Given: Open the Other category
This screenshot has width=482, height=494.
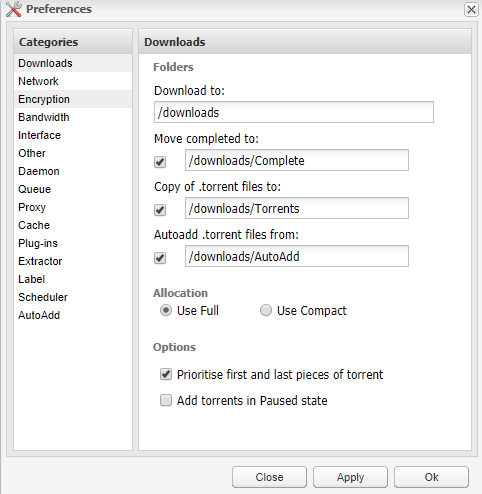Looking at the screenshot, I should coord(73,153).
